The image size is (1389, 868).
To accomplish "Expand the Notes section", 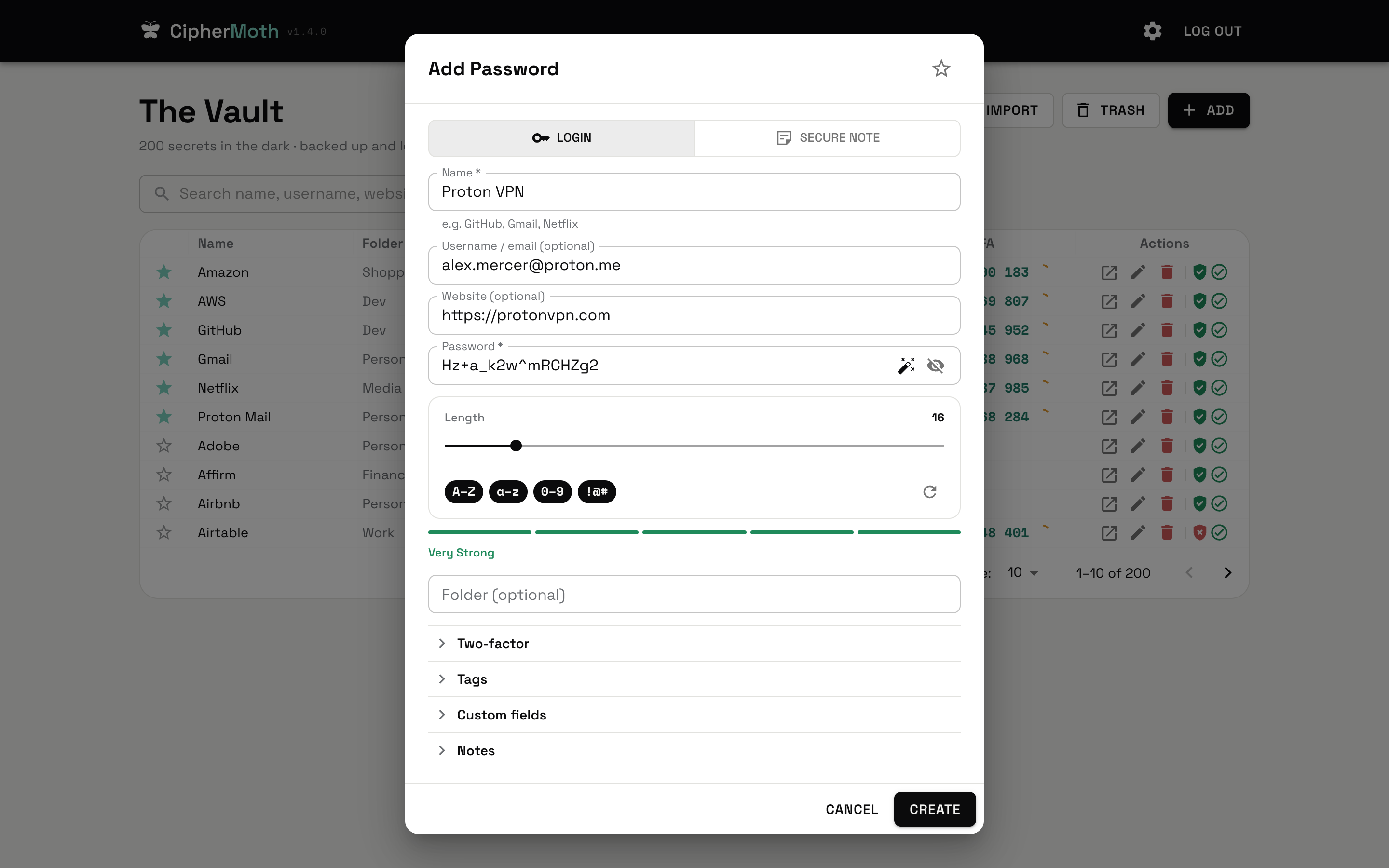I will [694, 750].
